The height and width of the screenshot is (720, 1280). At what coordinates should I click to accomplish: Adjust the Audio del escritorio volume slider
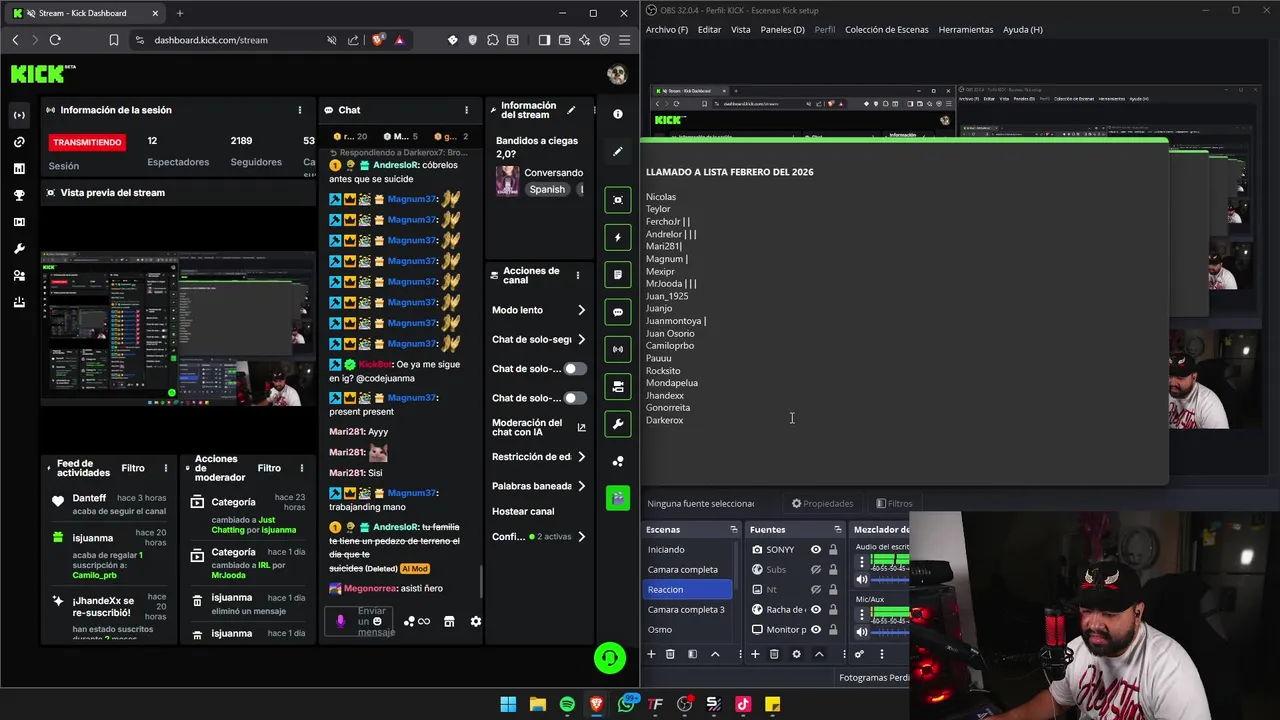tap(890, 579)
